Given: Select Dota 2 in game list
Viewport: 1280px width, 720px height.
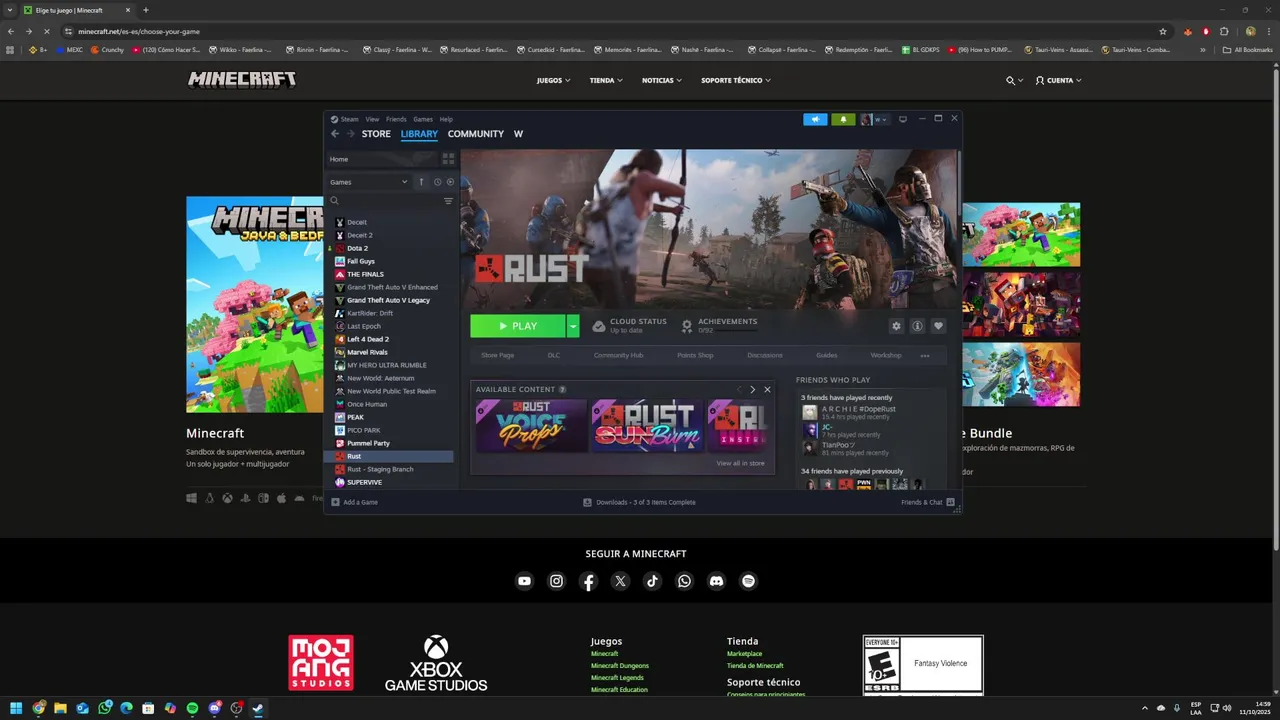Looking at the screenshot, I should click(x=357, y=248).
